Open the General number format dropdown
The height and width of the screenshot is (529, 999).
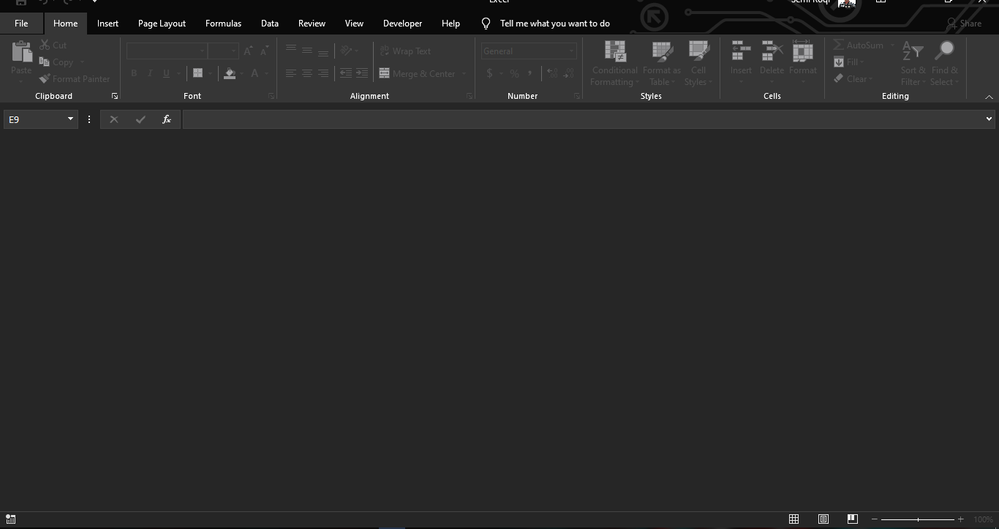pos(571,51)
